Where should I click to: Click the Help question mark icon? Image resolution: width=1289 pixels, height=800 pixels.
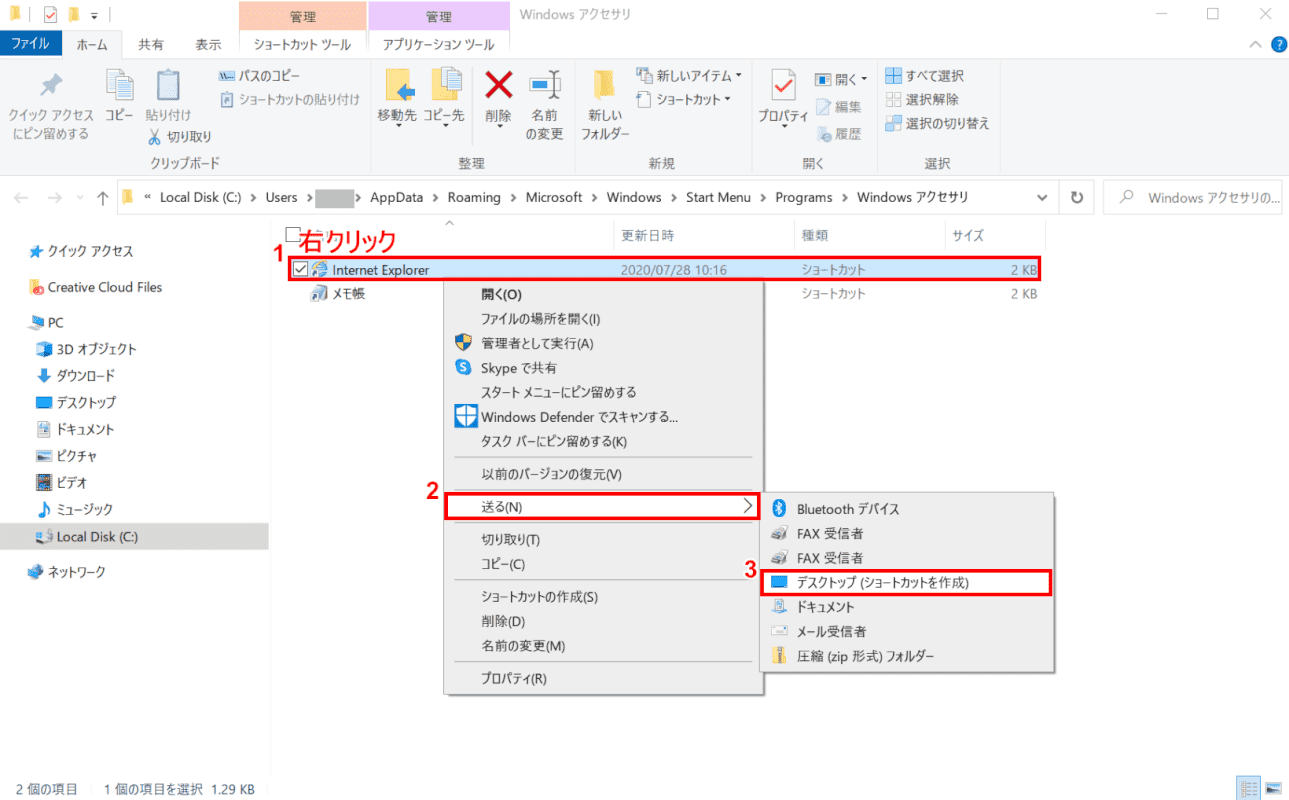pos(1279,44)
